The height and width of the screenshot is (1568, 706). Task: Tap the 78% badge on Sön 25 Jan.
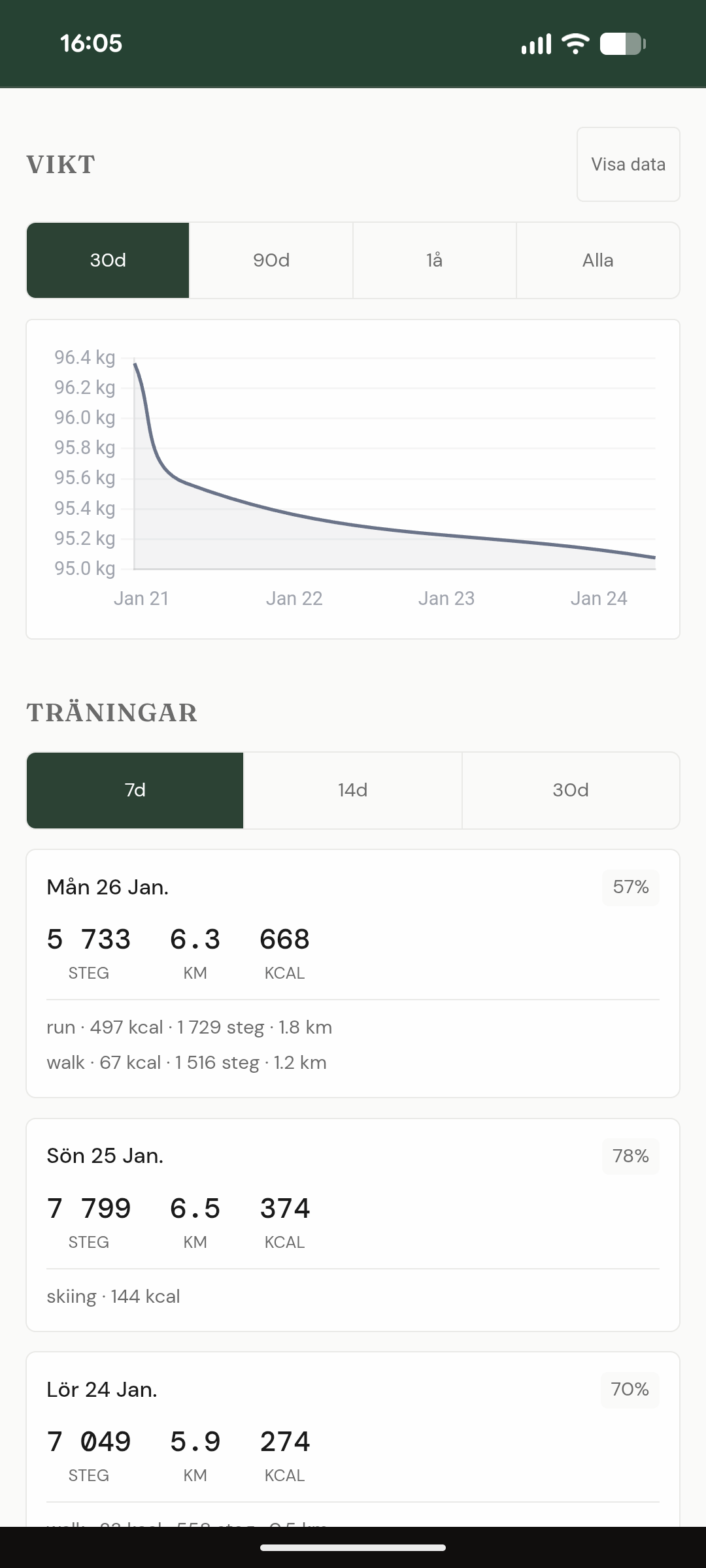pyautogui.click(x=630, y=1156)
